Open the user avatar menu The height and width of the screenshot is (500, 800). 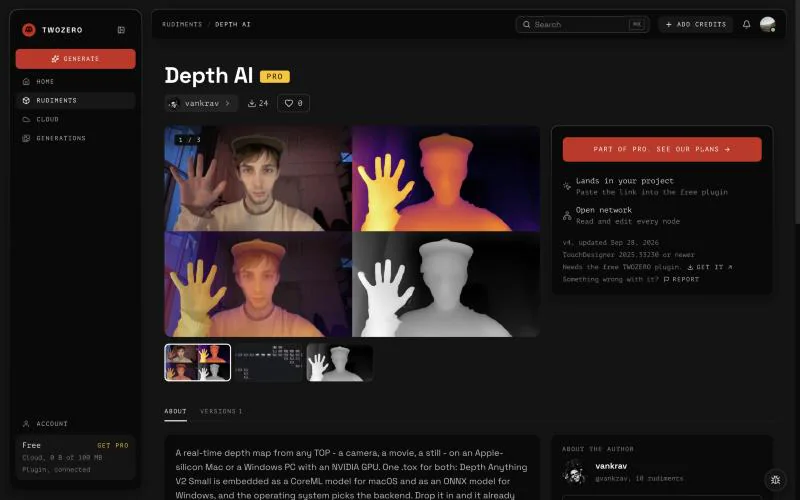coord(767,24)
